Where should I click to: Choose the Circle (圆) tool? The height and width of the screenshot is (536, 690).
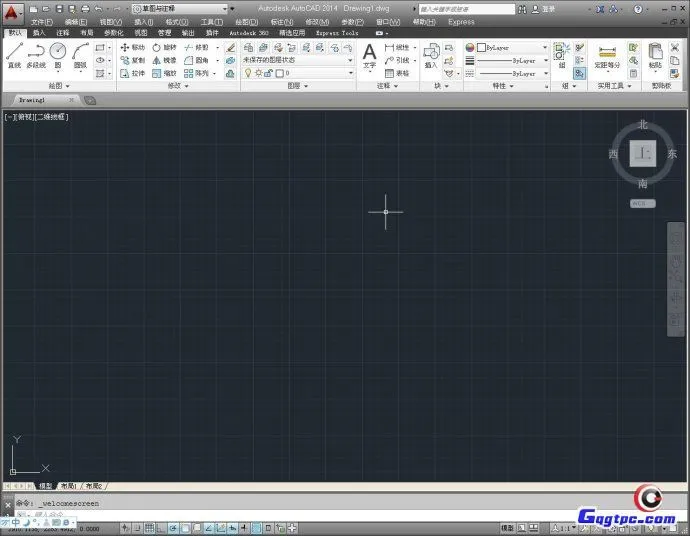pyautogui.click(x=58, y=53)
